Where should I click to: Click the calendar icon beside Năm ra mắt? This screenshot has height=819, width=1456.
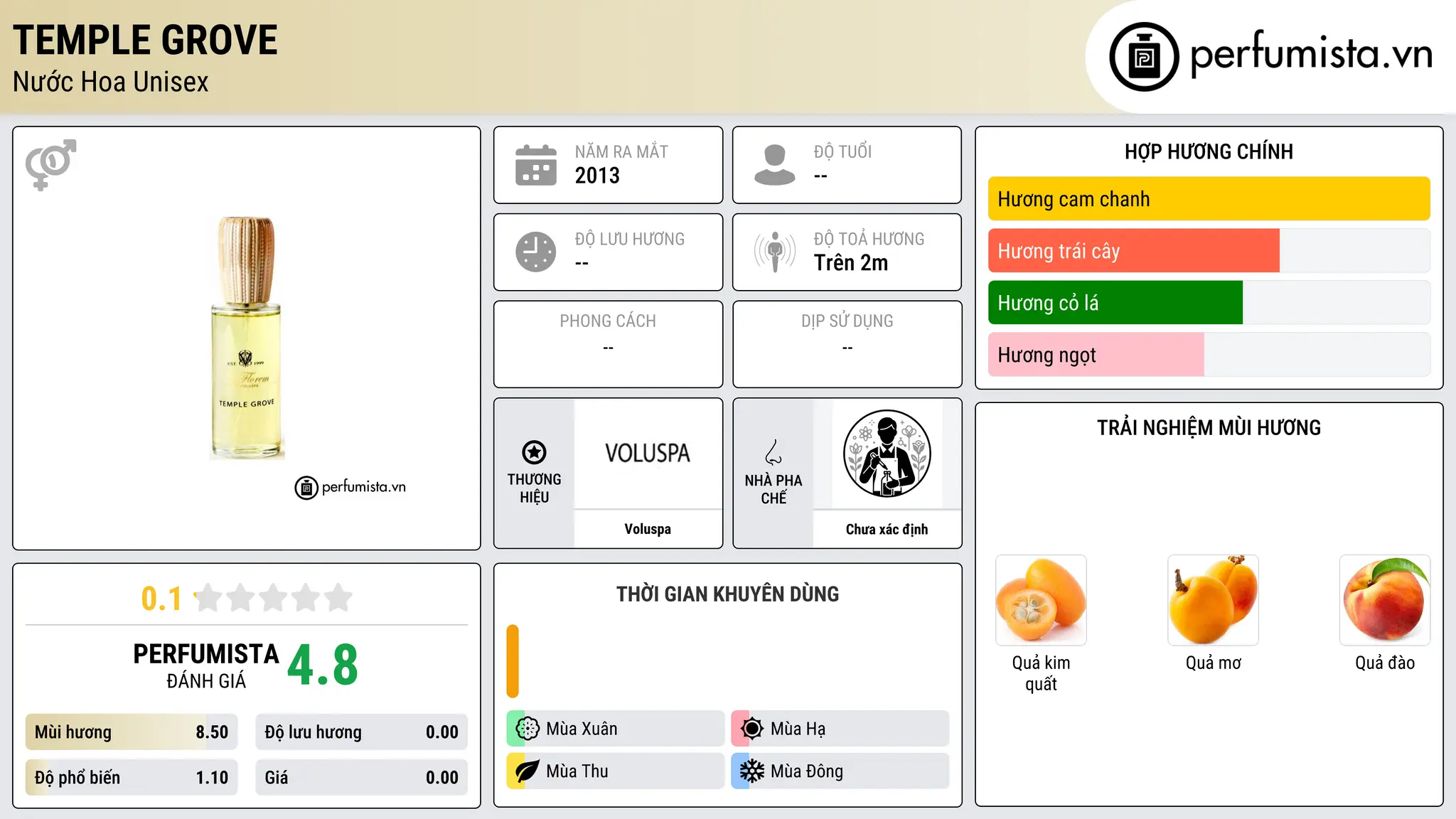click(536, 165)
